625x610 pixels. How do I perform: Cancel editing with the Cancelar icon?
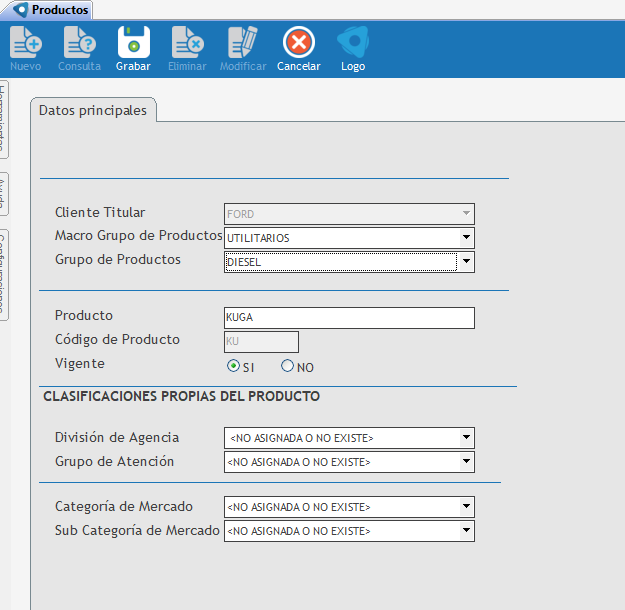(x=298, y=43)
